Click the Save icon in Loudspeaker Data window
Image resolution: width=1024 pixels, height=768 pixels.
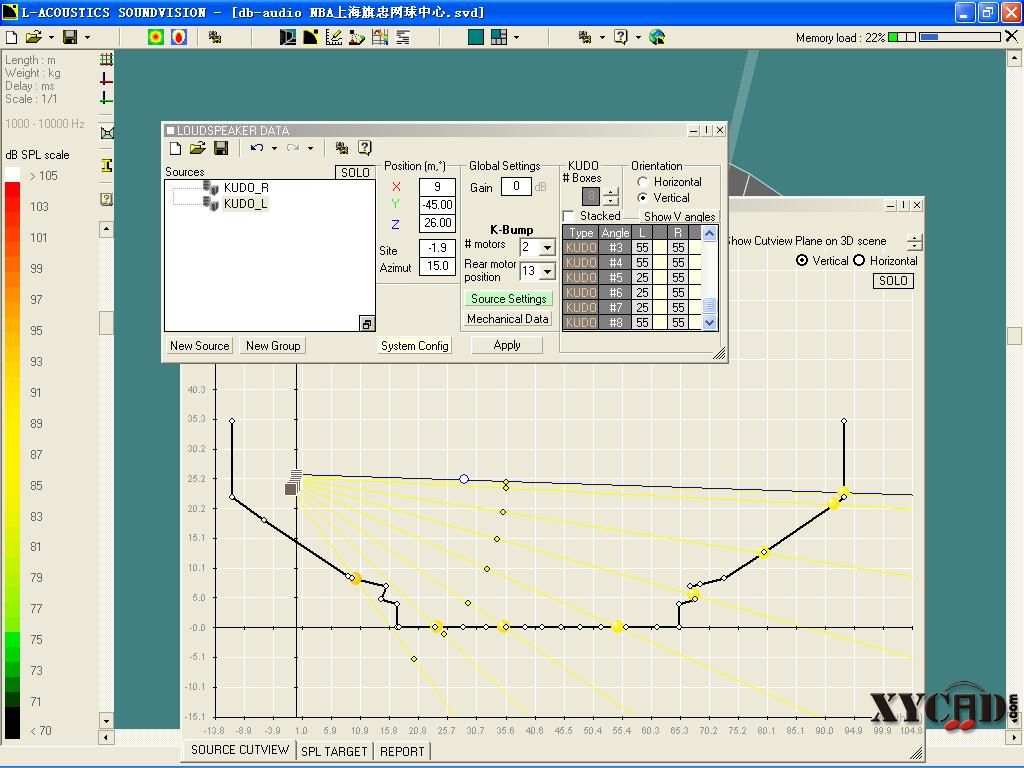point(221,148)
